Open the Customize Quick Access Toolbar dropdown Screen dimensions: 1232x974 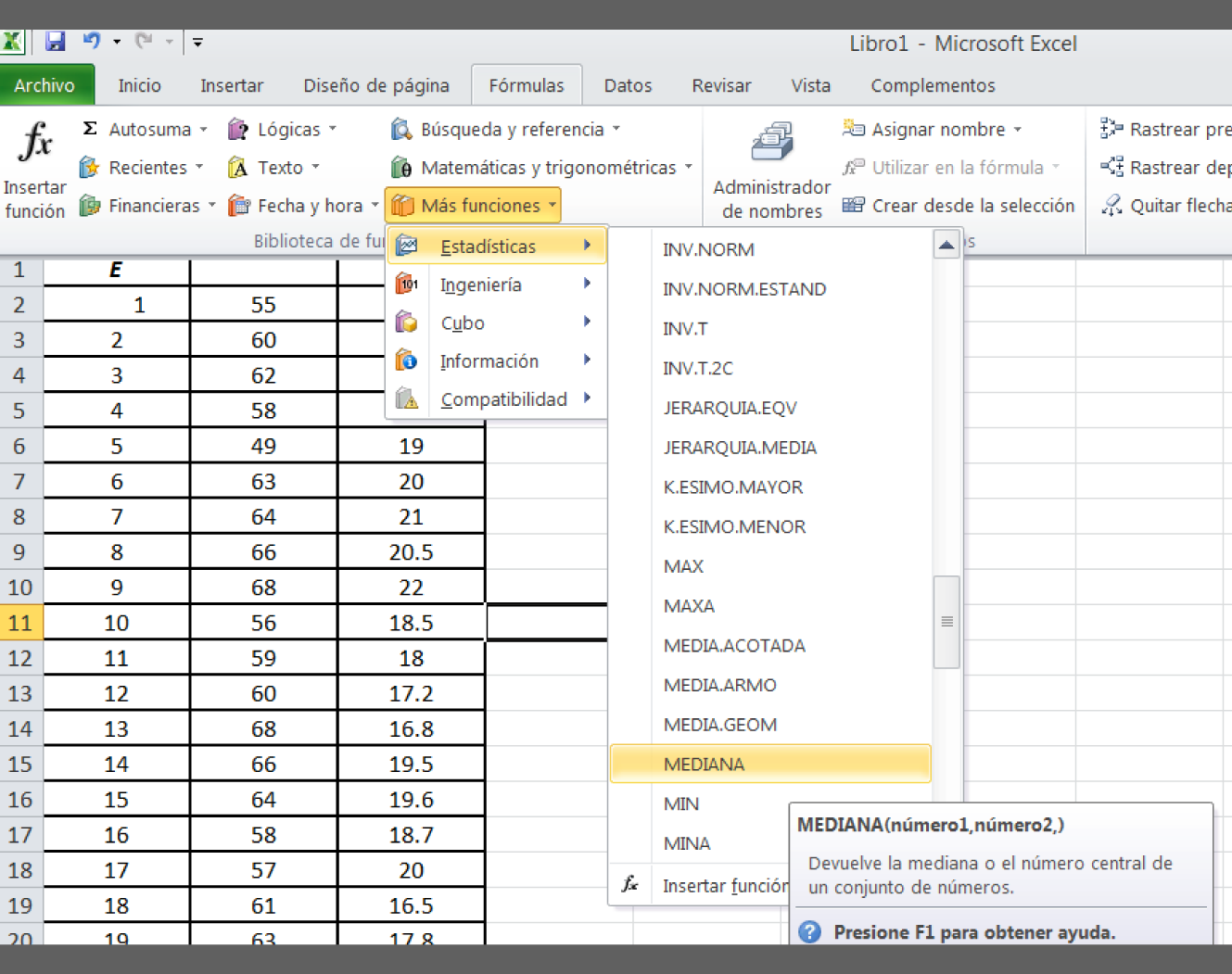(x=197, y=42)
